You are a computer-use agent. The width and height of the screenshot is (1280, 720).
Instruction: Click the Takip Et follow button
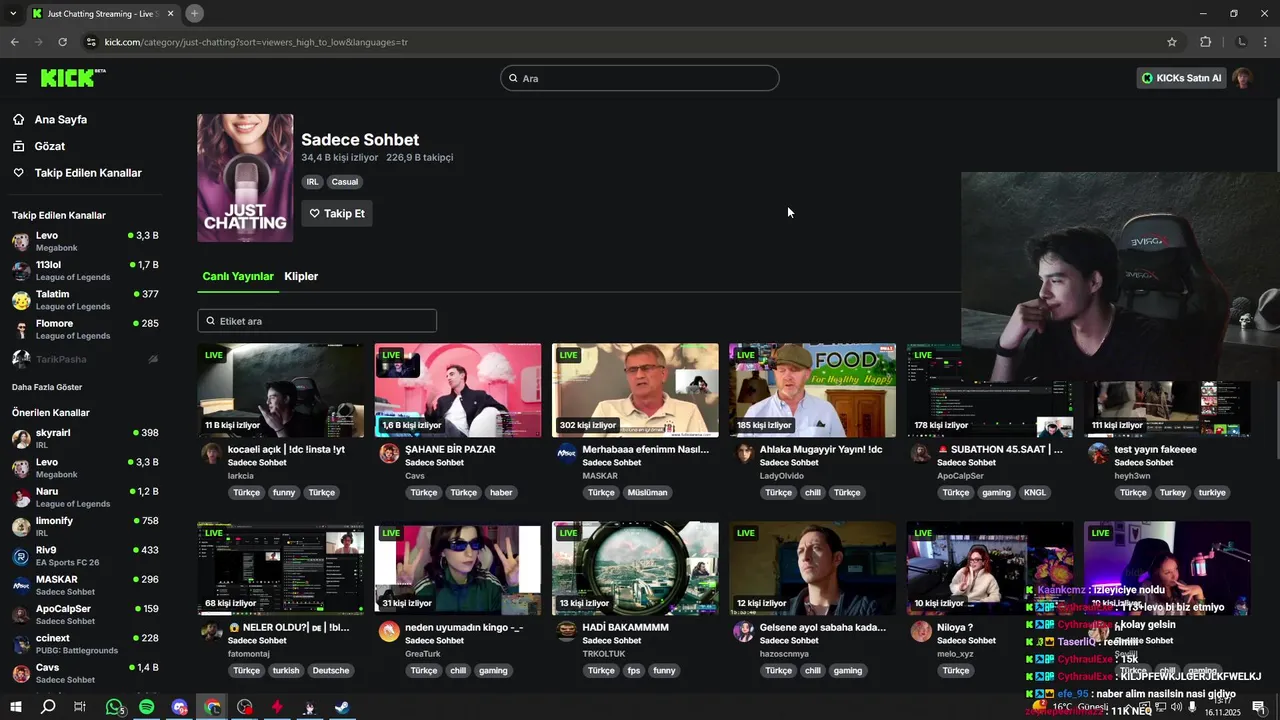click(x=337, y=213)
